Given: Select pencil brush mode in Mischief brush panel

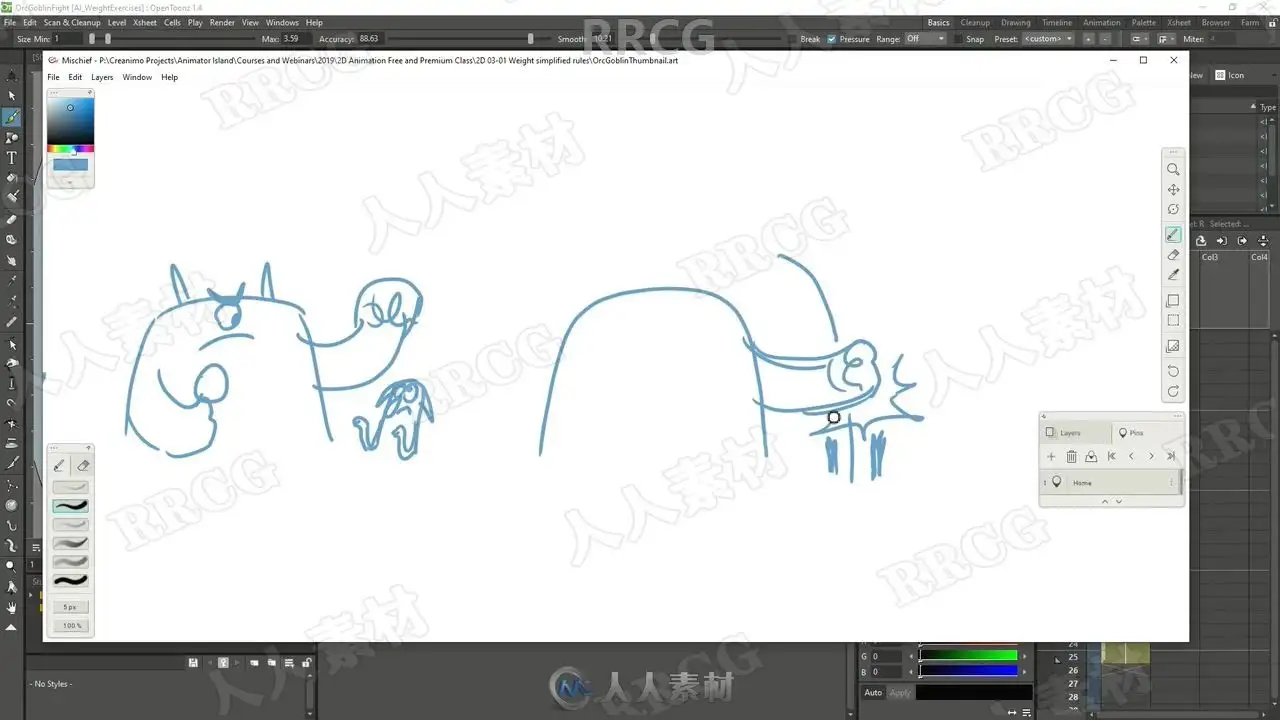Looking at the screenshot, I should point(59,465).
